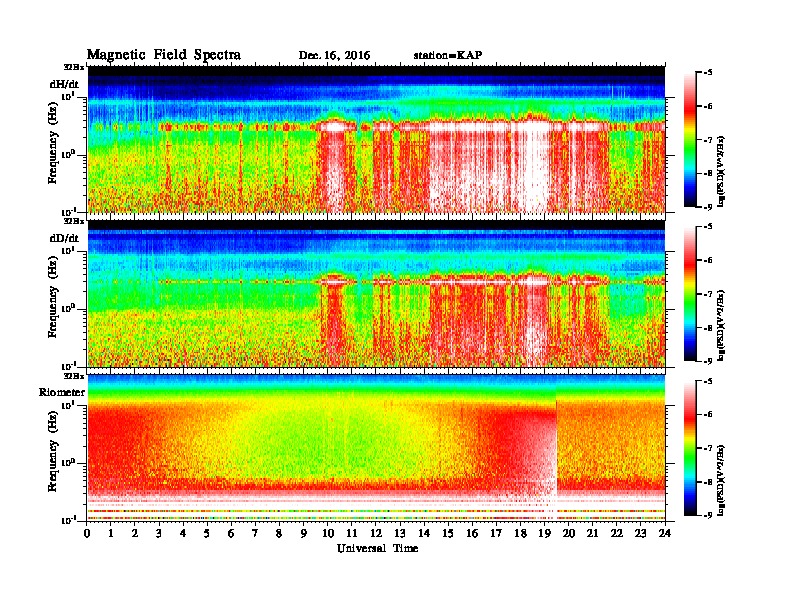Viewport: 792px width, 612px height.
Task: Click hour tick label "18" on time axis
Action: point(520,533)
